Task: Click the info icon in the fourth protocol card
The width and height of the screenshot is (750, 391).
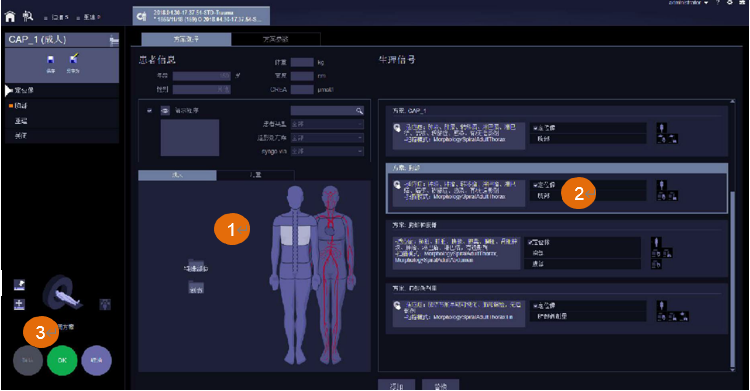Action: [x=397, y=305]
